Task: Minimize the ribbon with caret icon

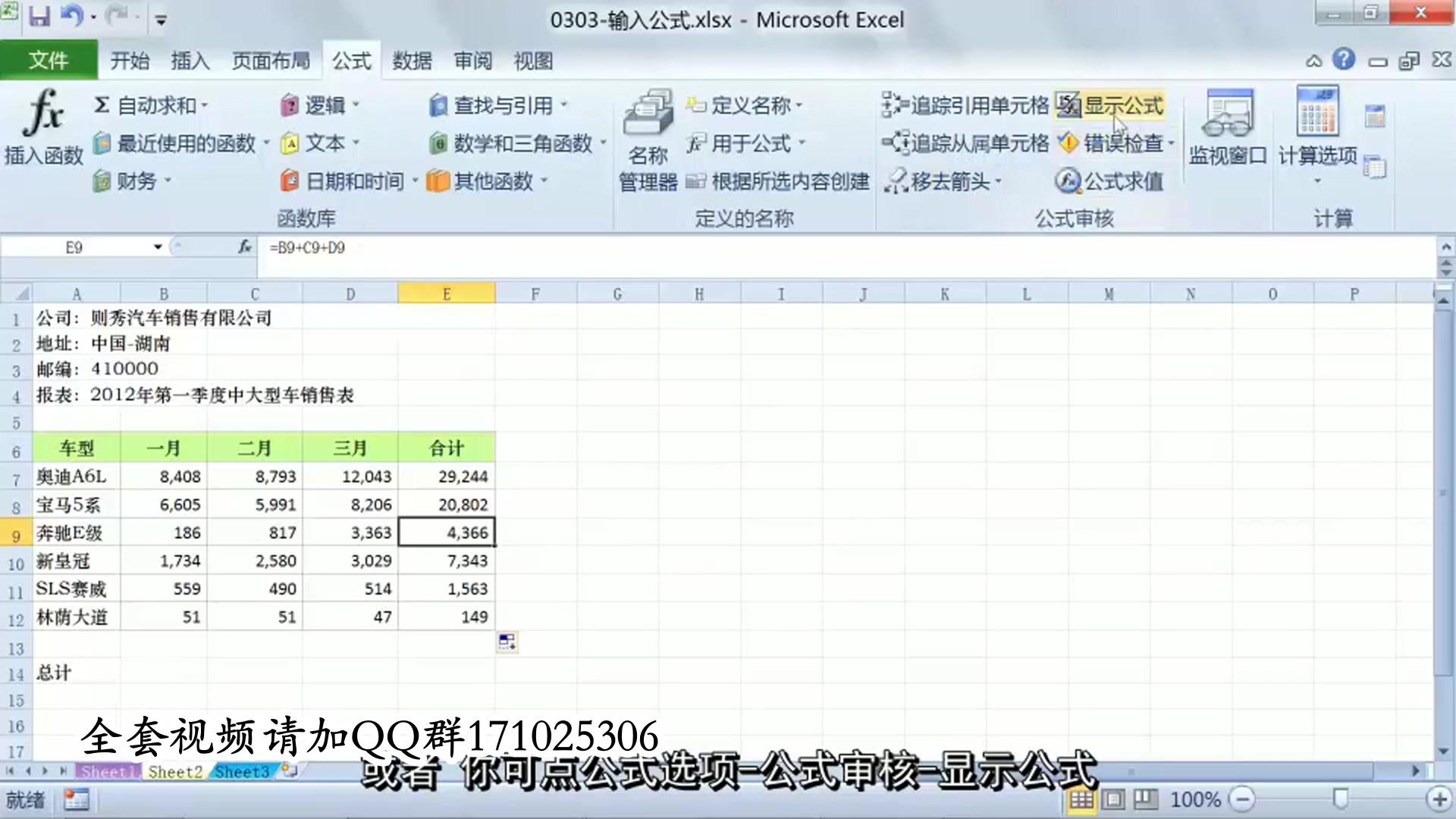Action: pyautogui.click(x=1313, y=61)
